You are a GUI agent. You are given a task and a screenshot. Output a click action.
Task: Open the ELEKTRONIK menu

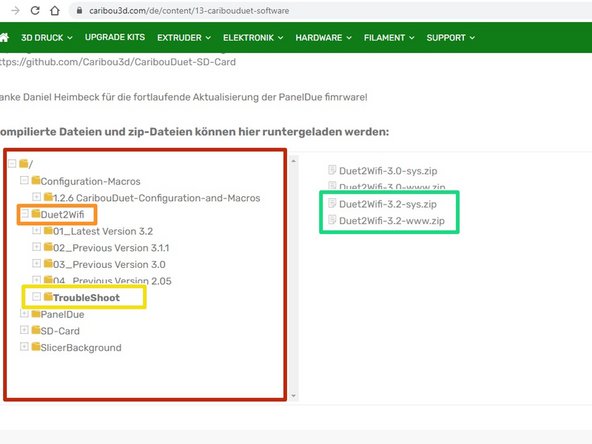tap(253, 37)
